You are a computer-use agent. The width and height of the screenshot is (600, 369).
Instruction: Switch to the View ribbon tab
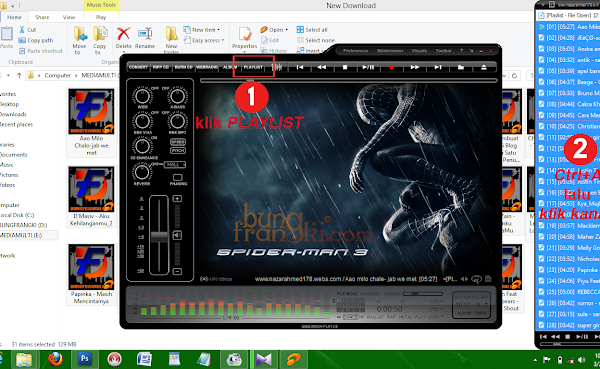tap(69, 17)
